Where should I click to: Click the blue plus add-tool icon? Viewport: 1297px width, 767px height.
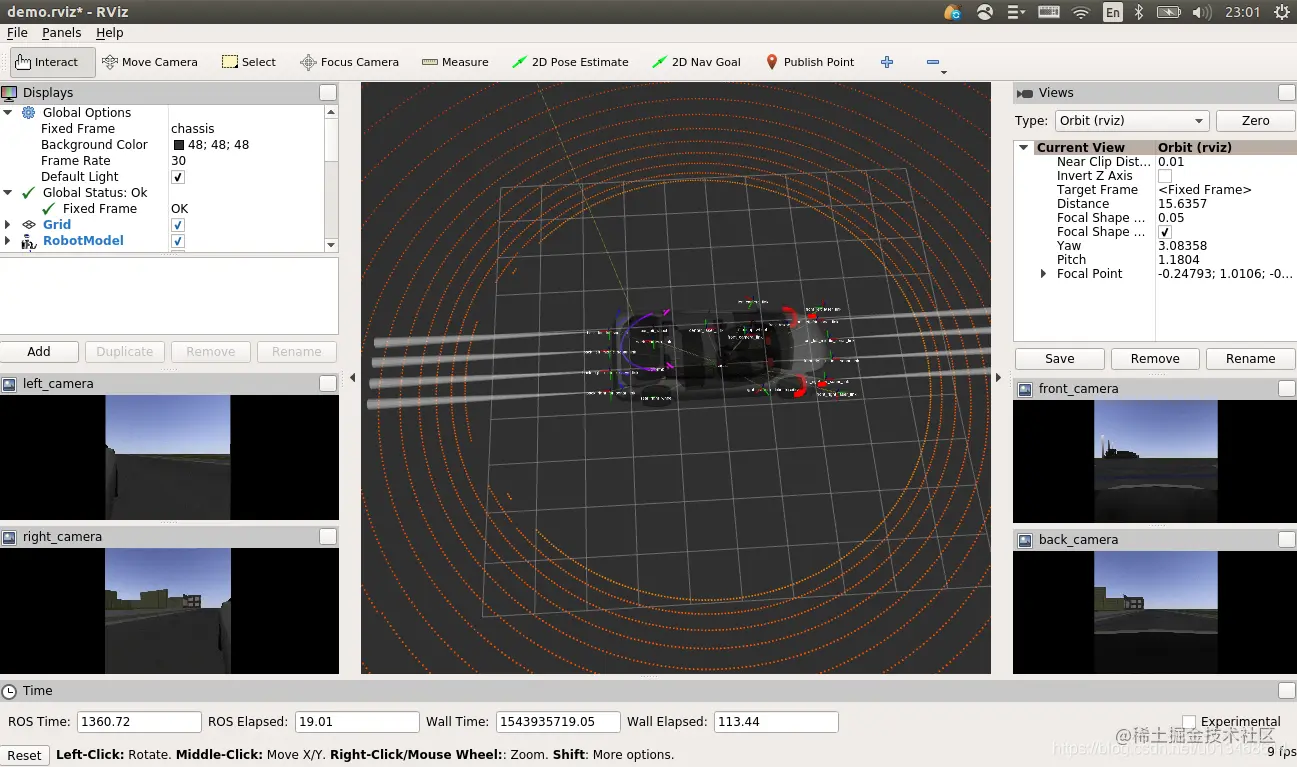(887, 62)
